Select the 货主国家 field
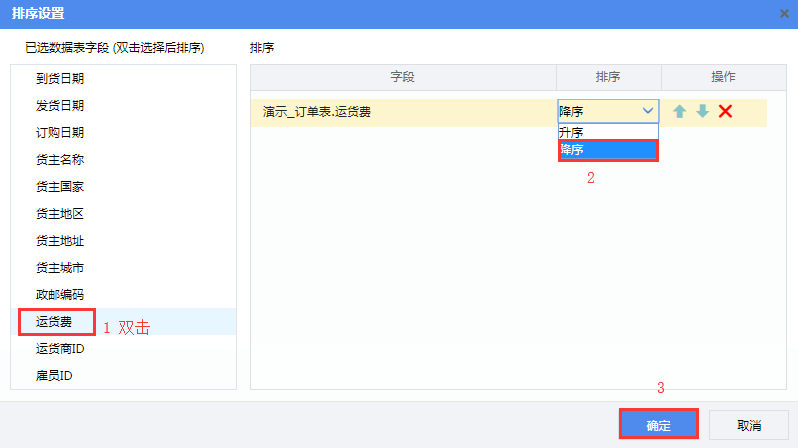 coord(60,186)
